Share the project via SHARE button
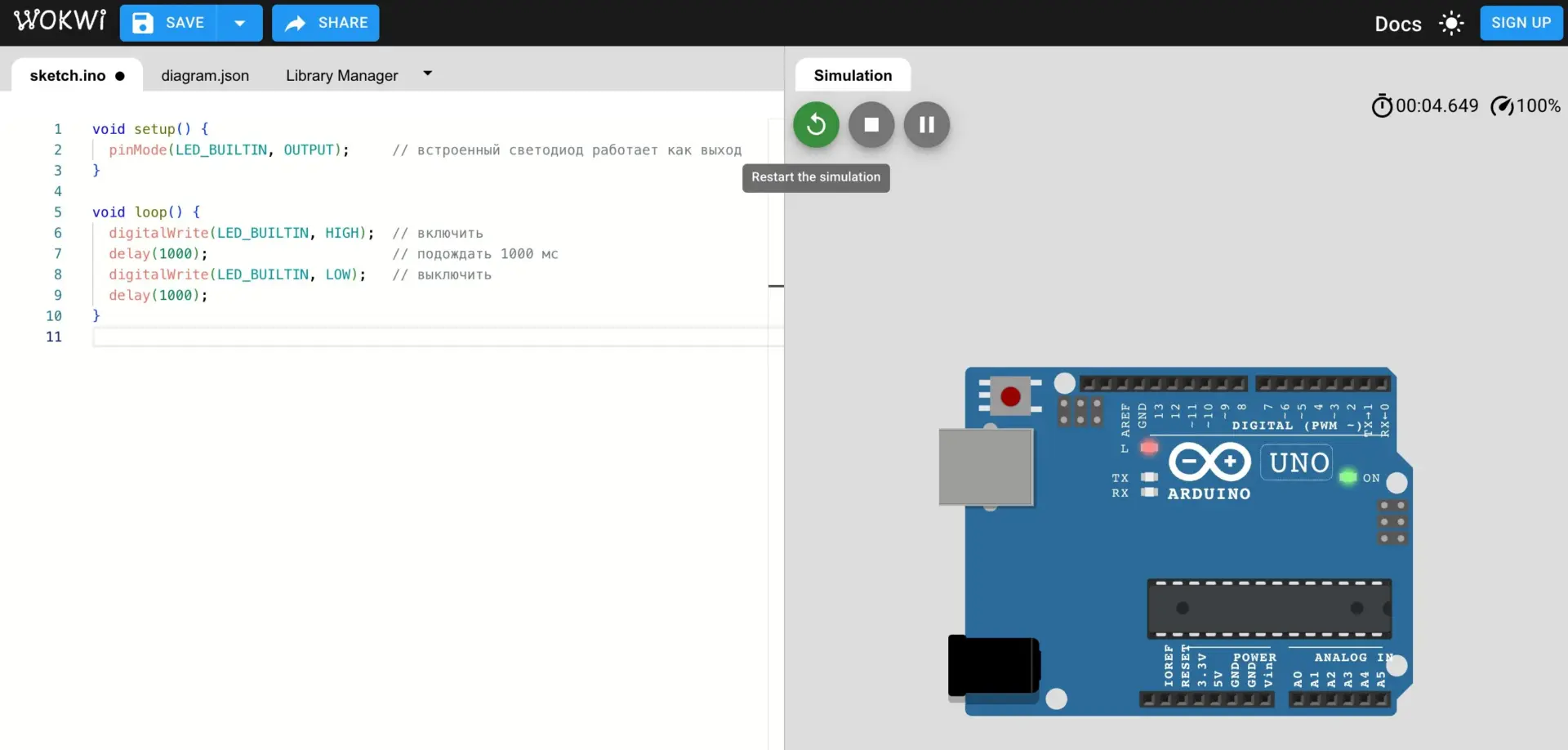Screen dimensions: 1568x750 [x=326, y=23]
